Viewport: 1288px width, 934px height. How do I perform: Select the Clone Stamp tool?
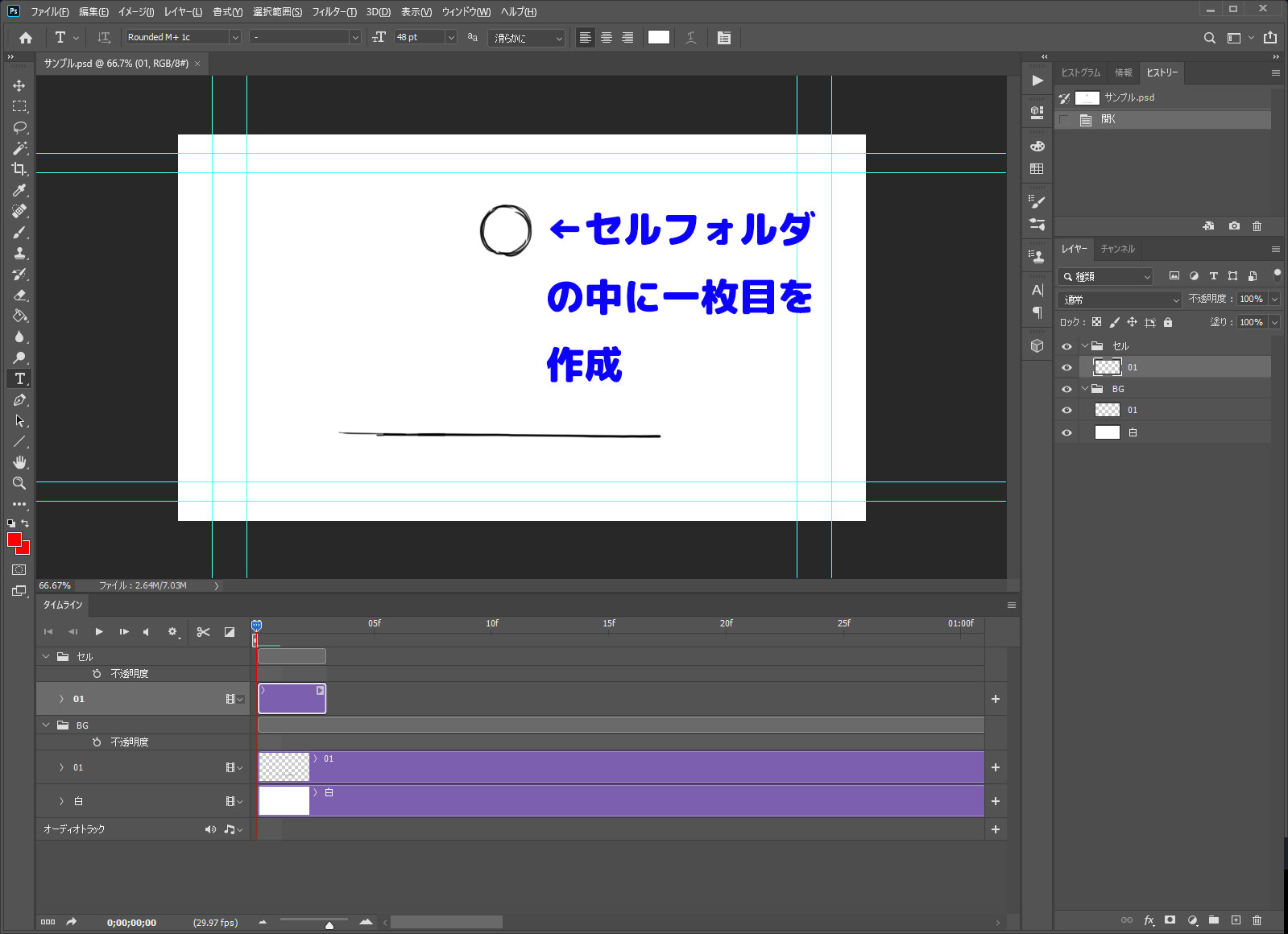[19, 253]
